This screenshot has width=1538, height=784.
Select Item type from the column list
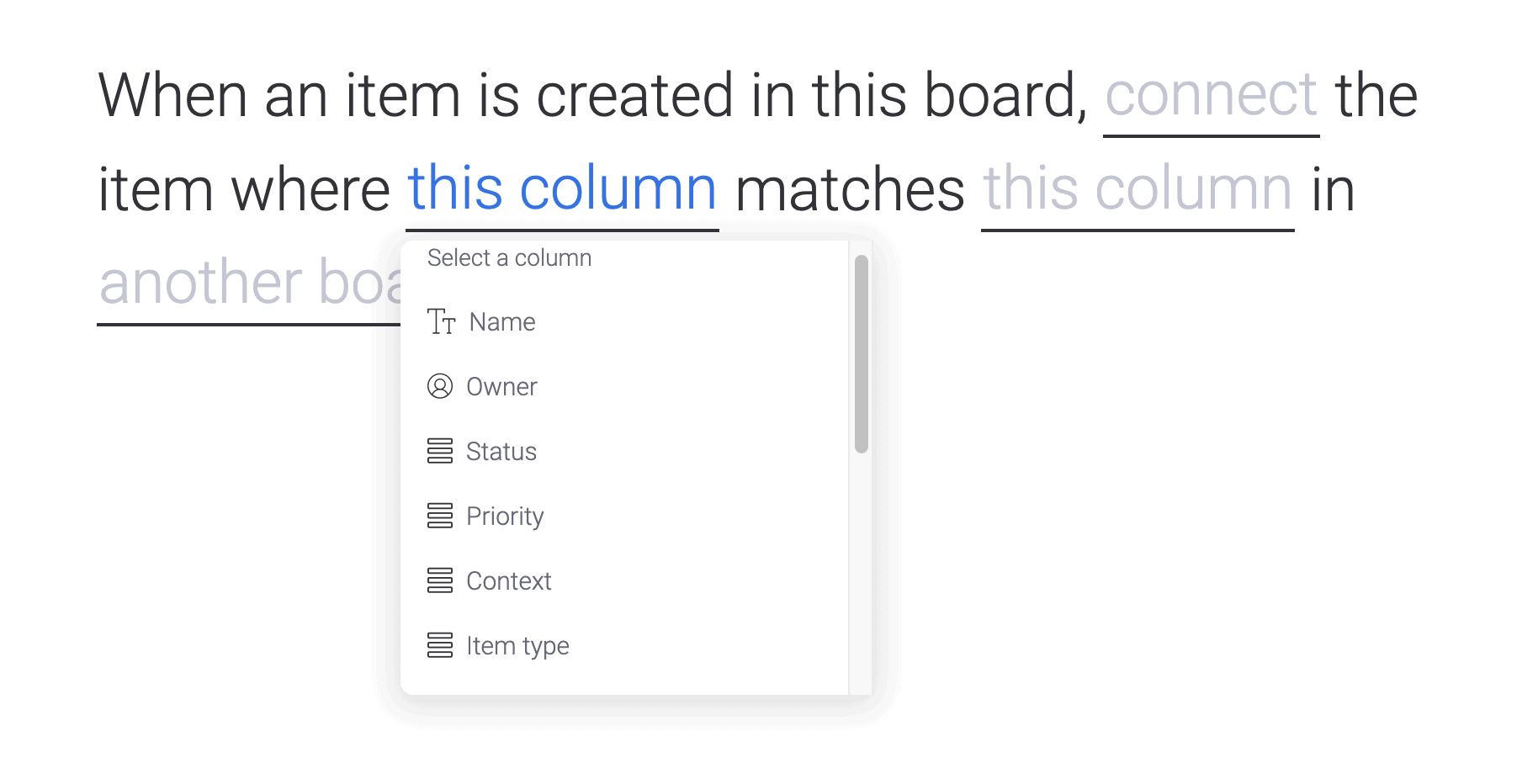point(517,645)
